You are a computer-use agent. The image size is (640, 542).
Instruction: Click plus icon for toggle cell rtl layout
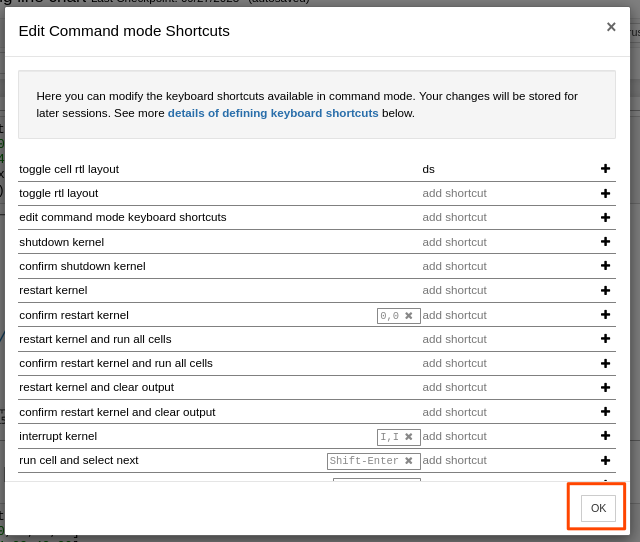pos(605,169)
